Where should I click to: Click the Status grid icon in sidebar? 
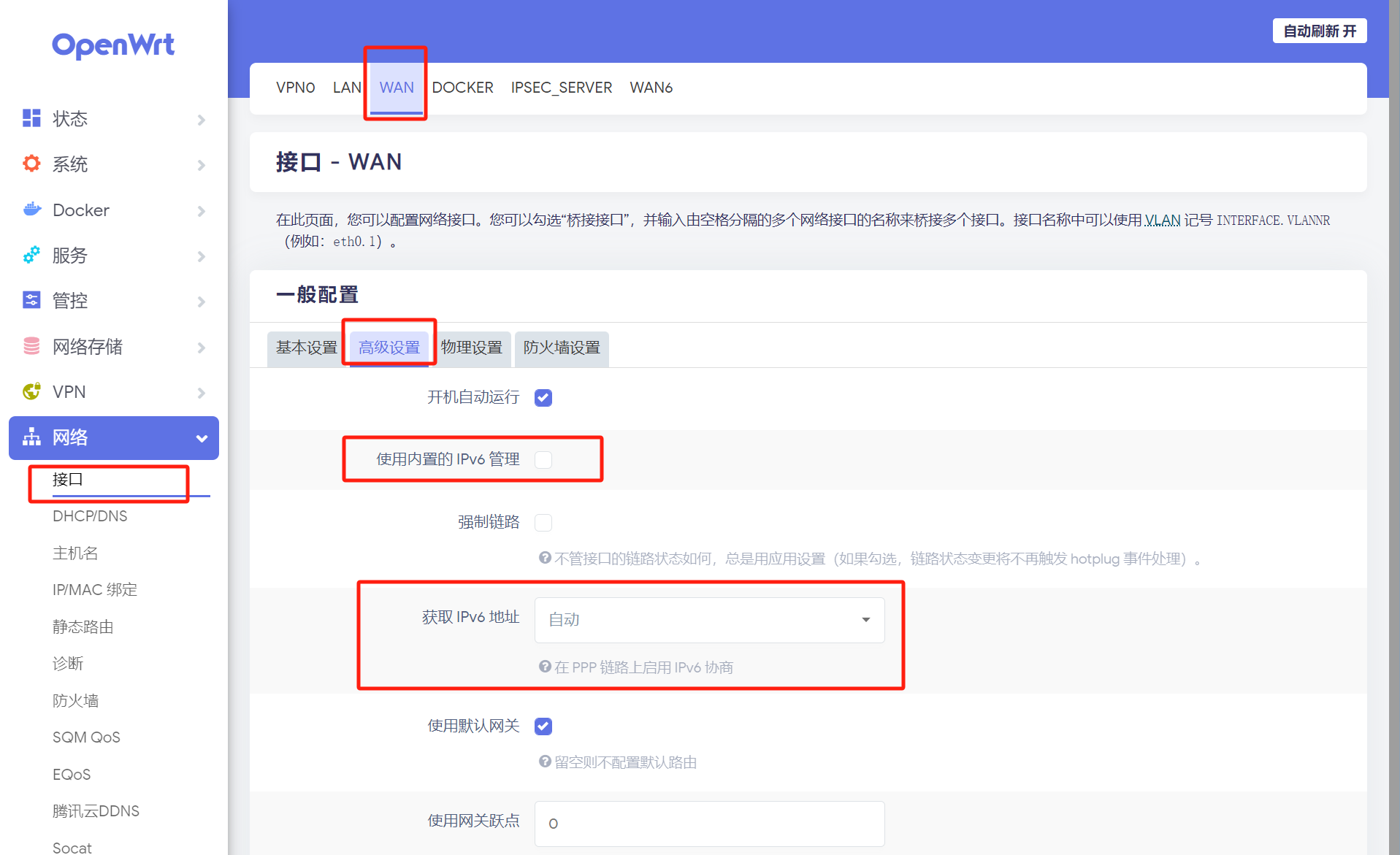31,118
